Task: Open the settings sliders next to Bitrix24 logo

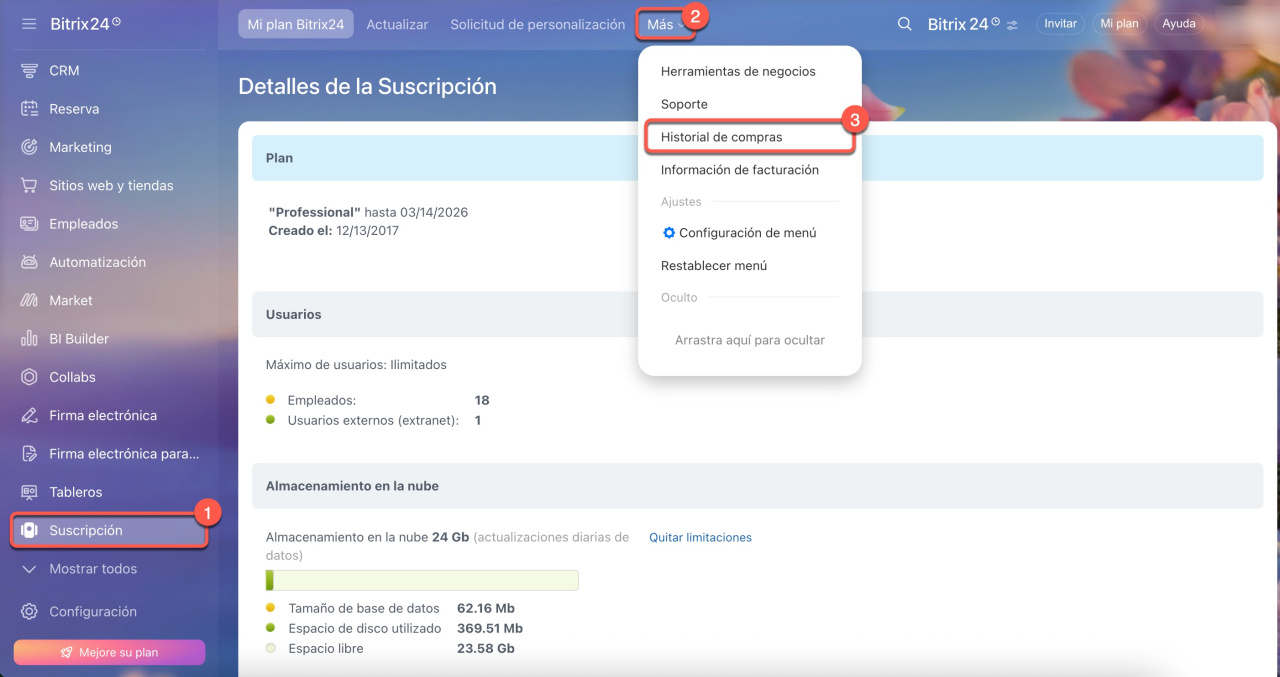Action: coord(1012,25)
